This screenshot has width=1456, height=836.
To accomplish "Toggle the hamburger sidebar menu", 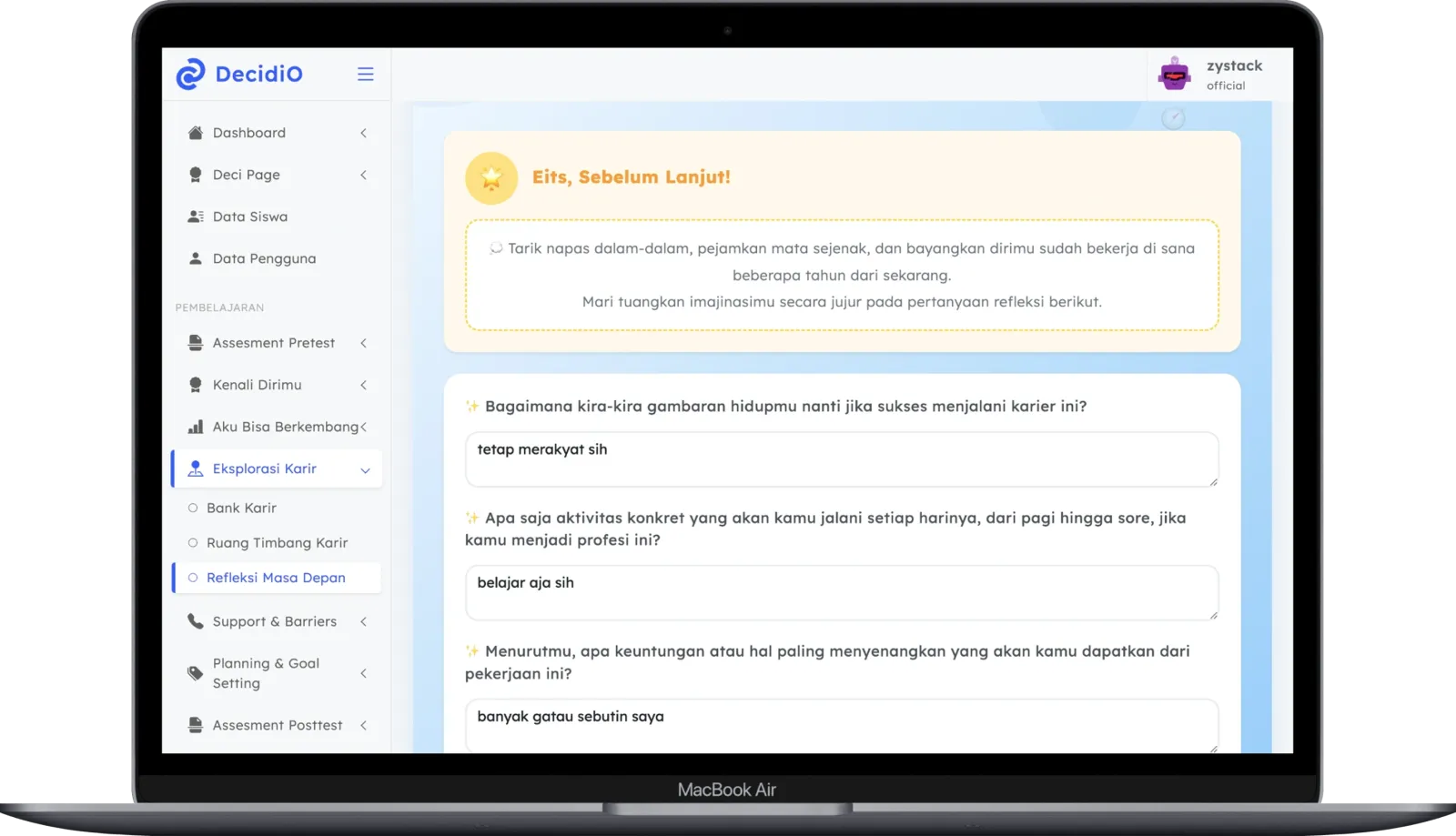I will click(x=366, y=74).
